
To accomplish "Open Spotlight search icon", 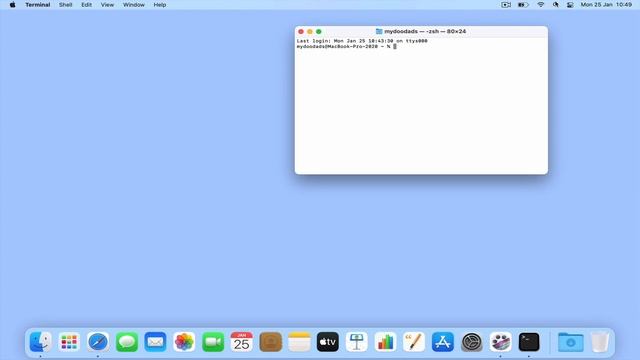I will (x=556, y=5).
